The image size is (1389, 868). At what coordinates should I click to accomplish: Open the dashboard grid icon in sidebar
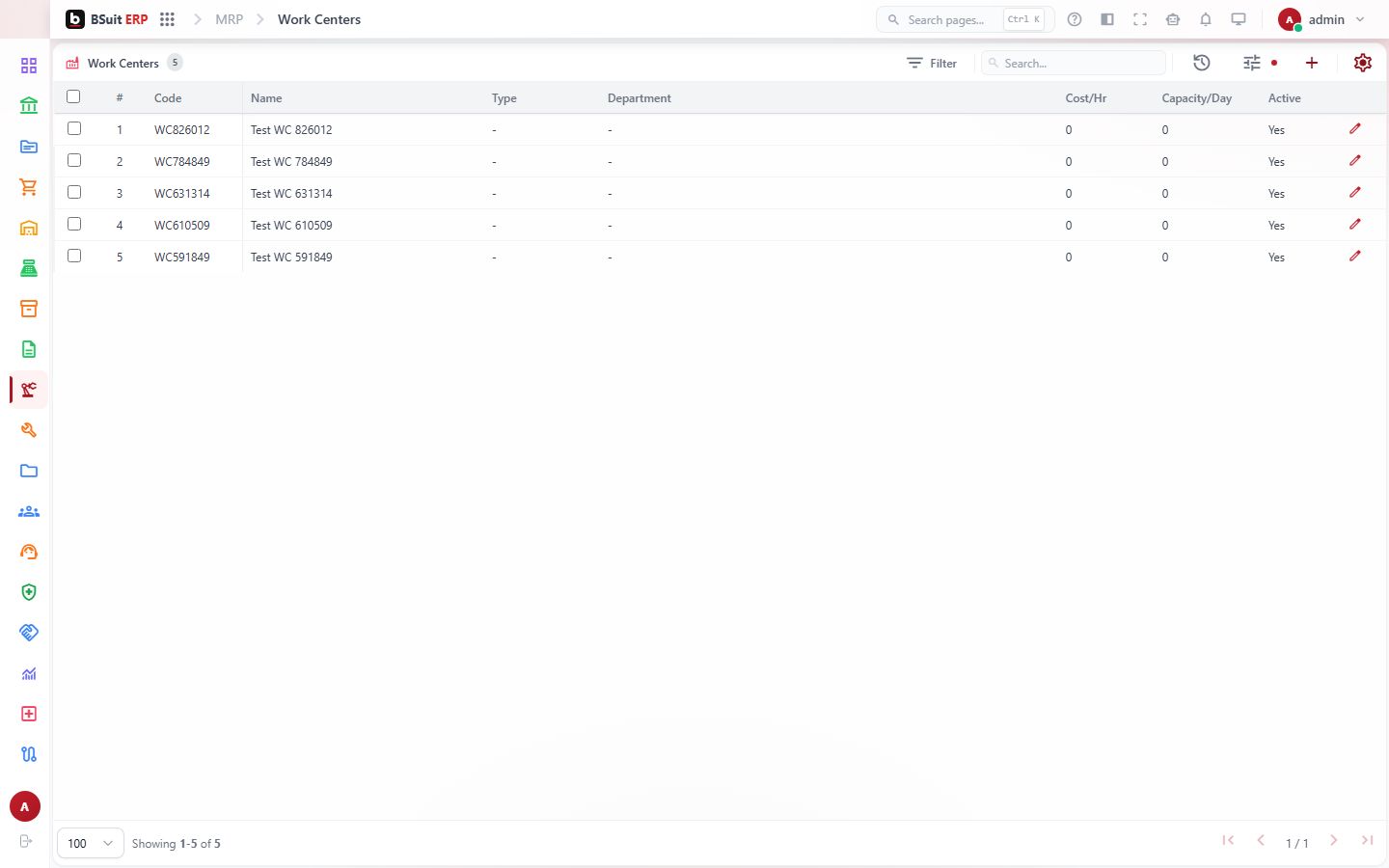coord(29,66)
